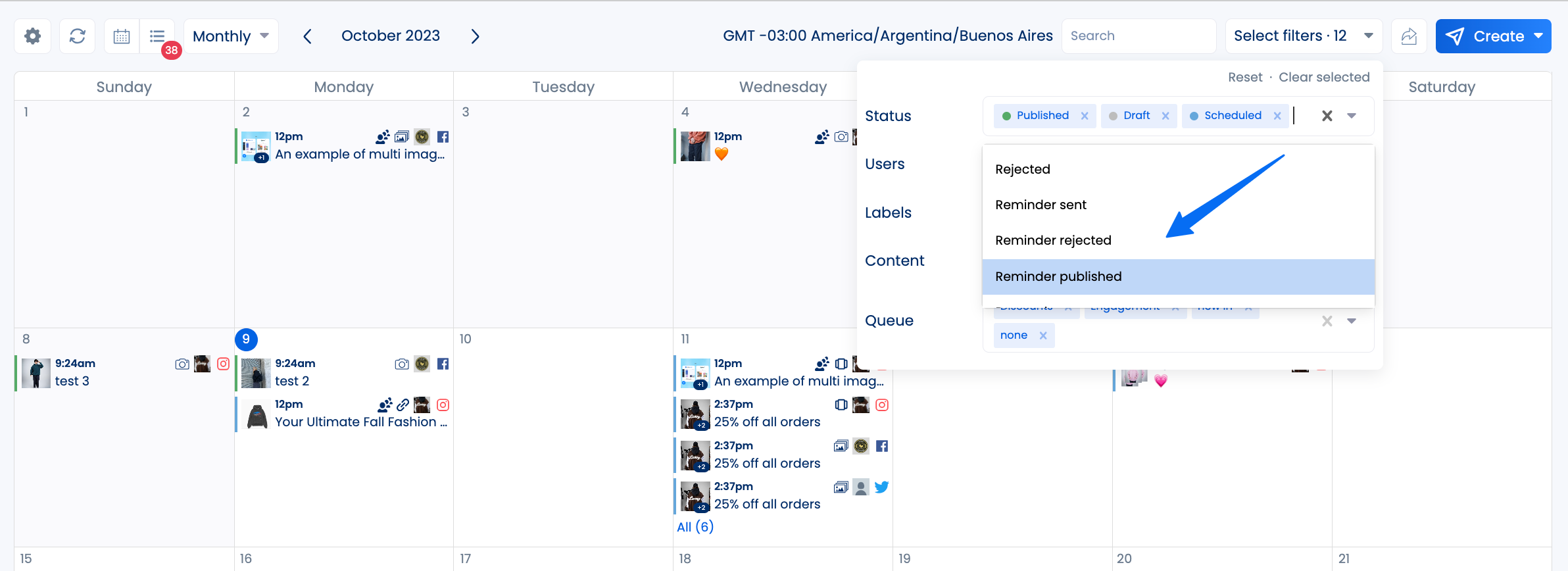1568x571 pixels.
Task: Click Twitter icon on 25% off post
Action: [882, 487]
